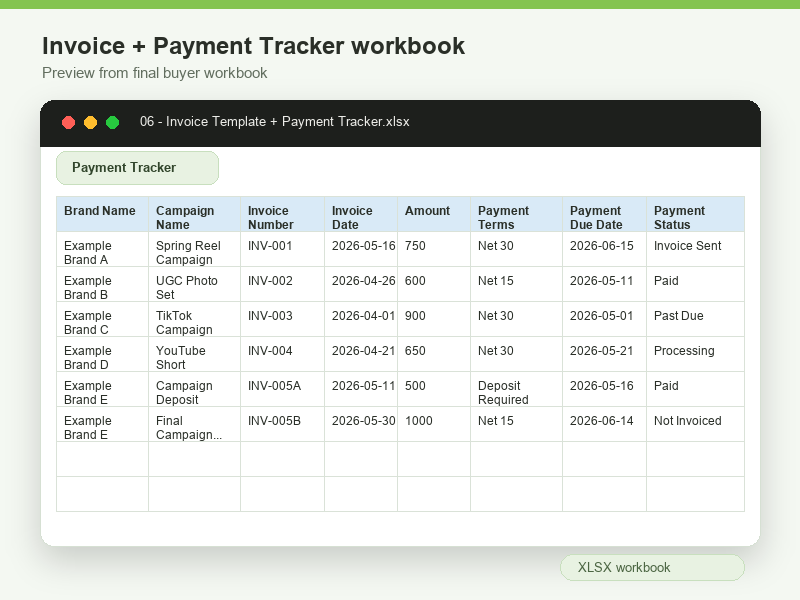Screen dimensions: 800x600
Task: Select the Payment Tracker sheet tab
Action: (137, 168)
